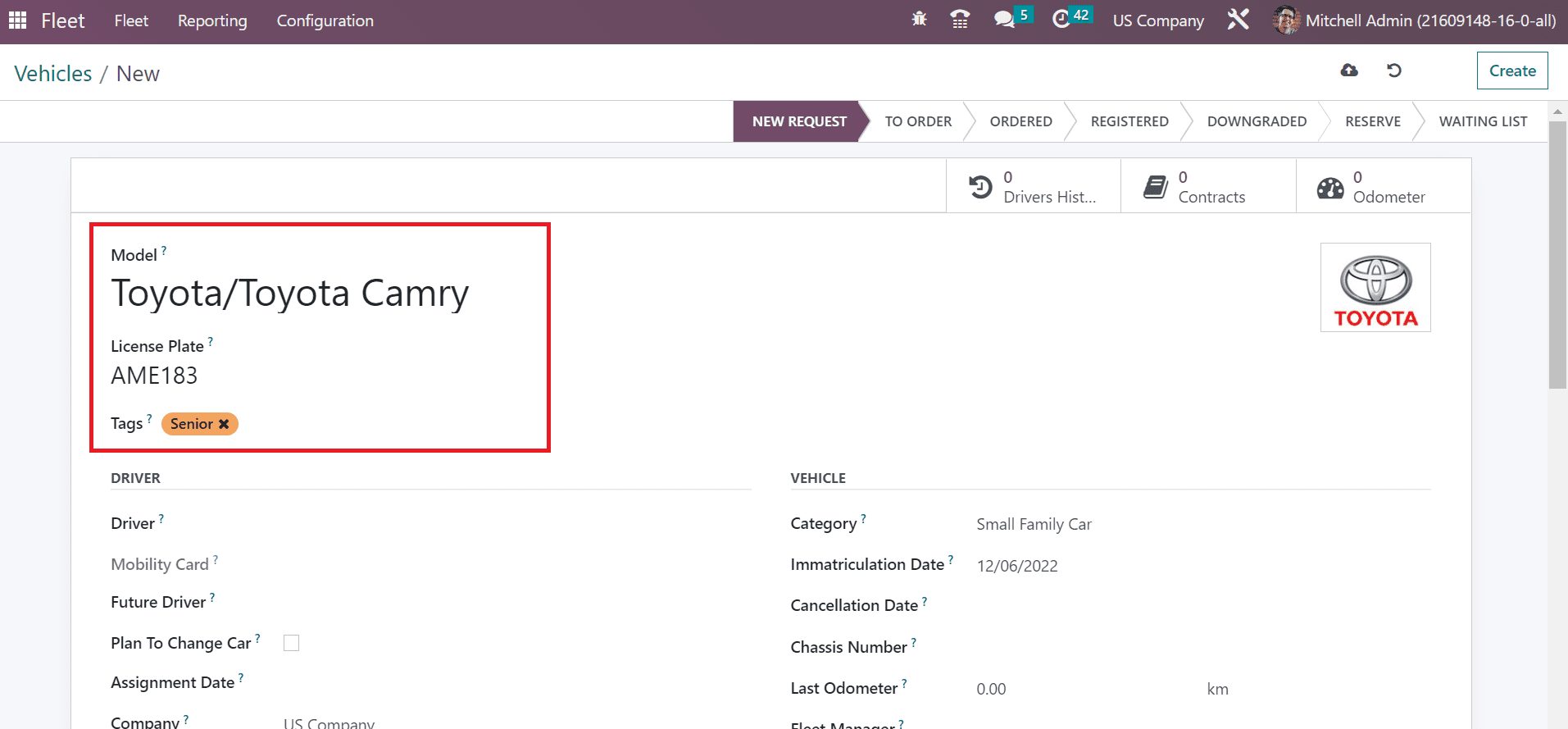Image resolution: width=1568 pixels, height=729 pixels.
Task: Click Mitchell Admin avatar picture
Action: (1286, 21)
